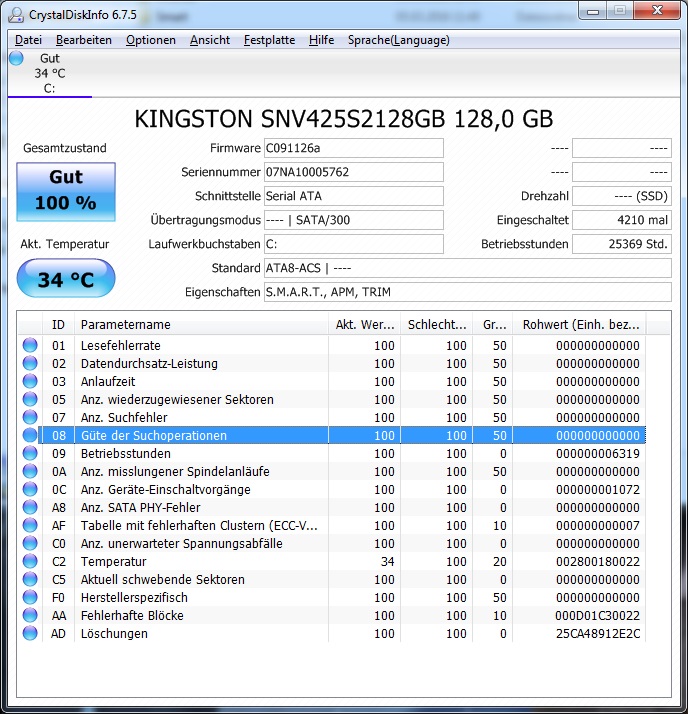This screenshot has height=714, width=688.
Task: Click raw value 25CA48912E2C in Löschungen row
Action: pos(598,633)
